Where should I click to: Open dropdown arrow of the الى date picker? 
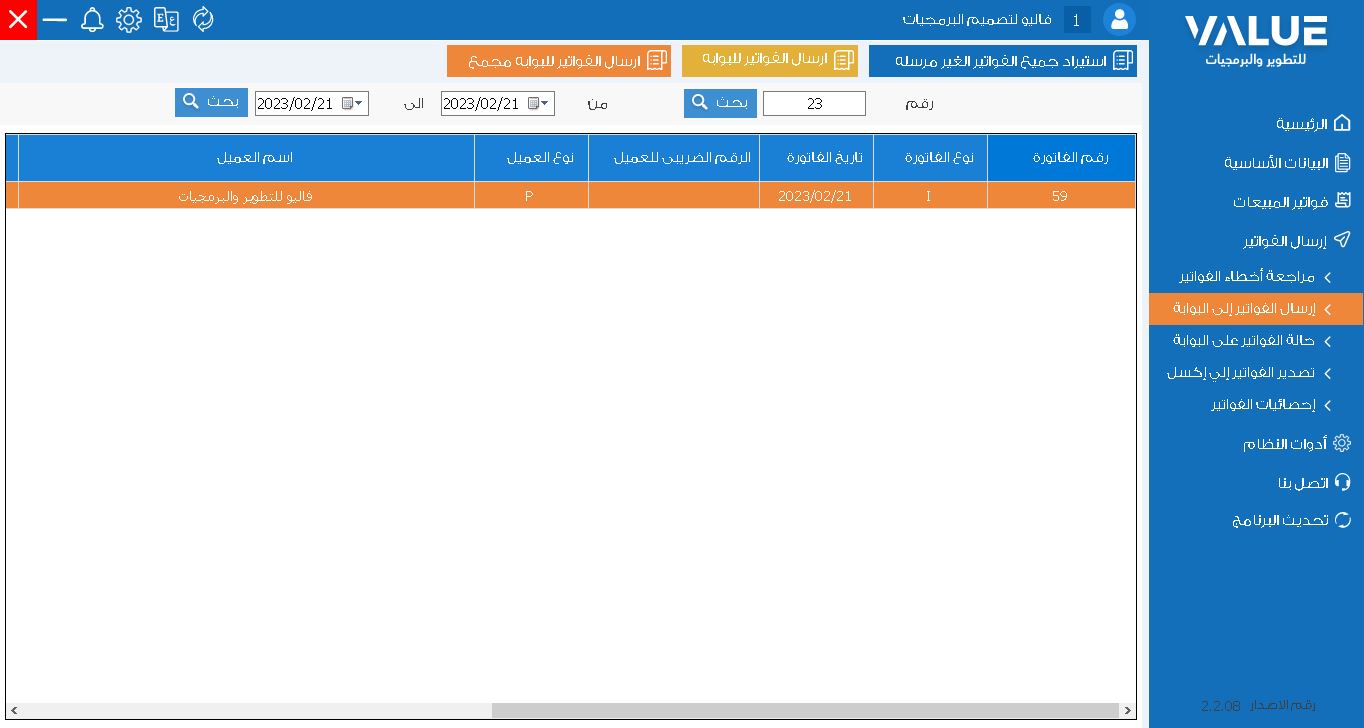pos(359,103)
